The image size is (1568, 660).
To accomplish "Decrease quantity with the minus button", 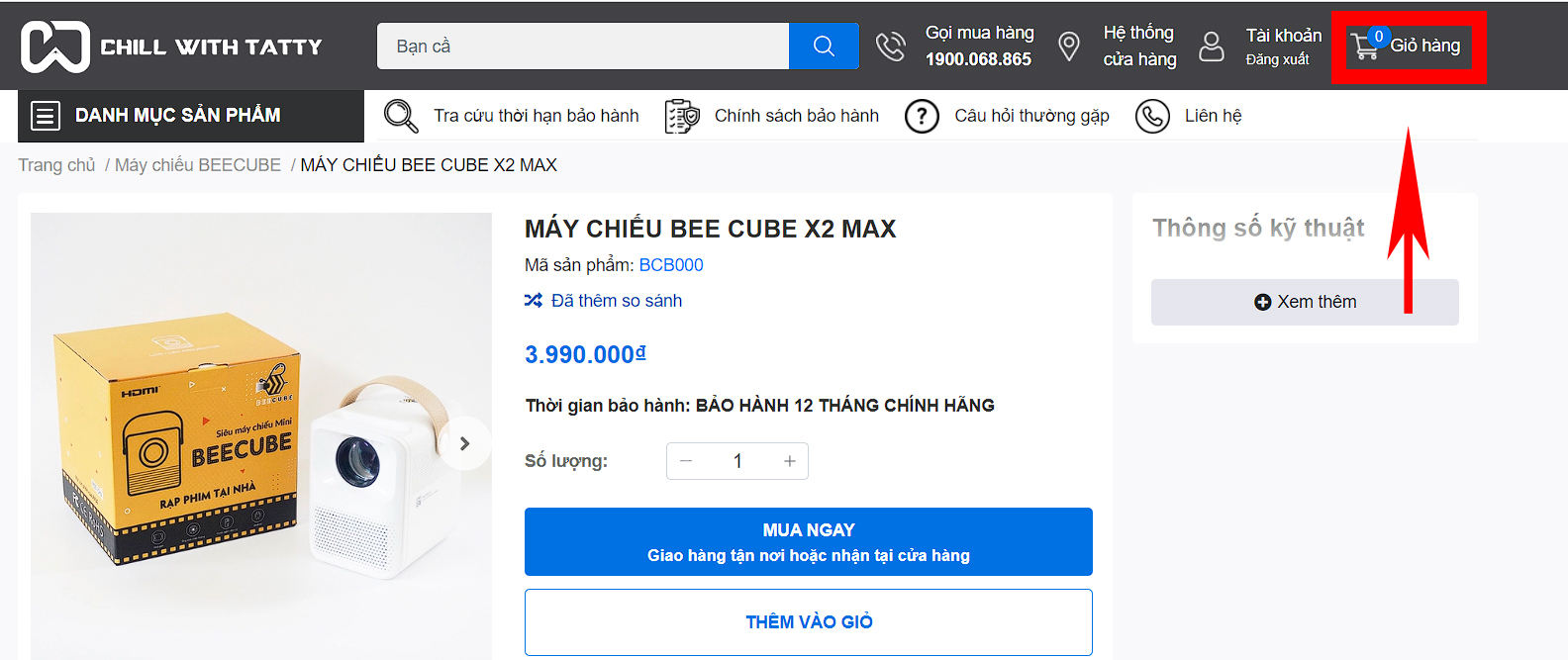I will (x=686, y=461).
